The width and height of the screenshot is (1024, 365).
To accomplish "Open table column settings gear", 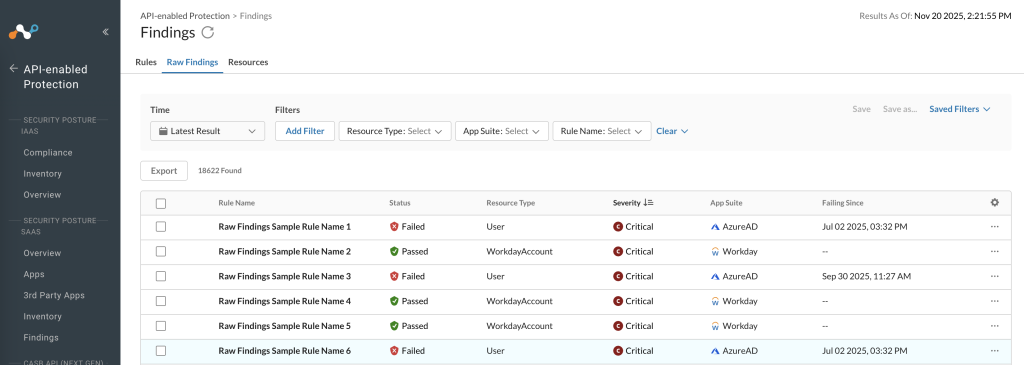I will (995, 203).
